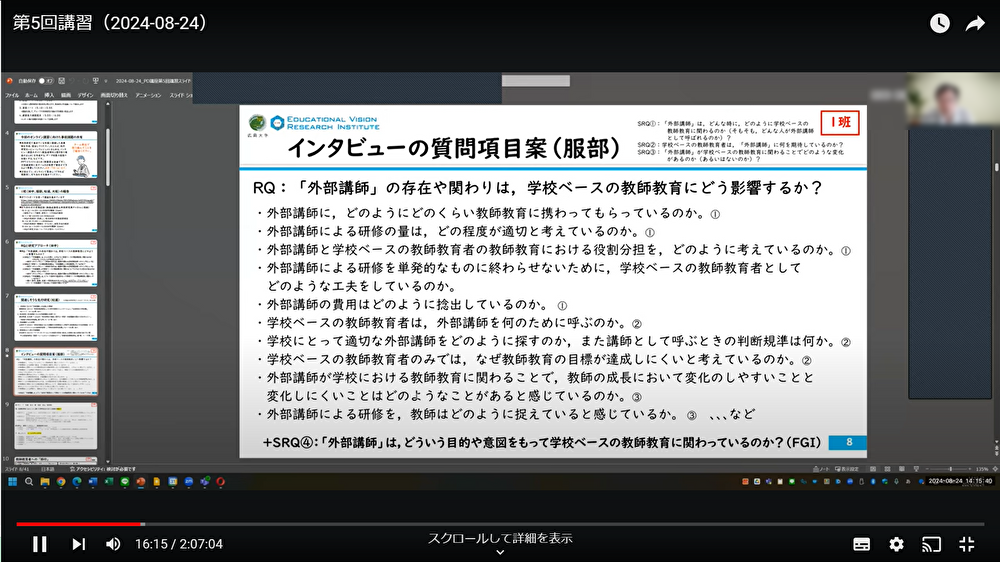Screen dimensions: 1000x562
Task: Click the presenter webcam thumbnail
Action: click(x=953, y=99)
